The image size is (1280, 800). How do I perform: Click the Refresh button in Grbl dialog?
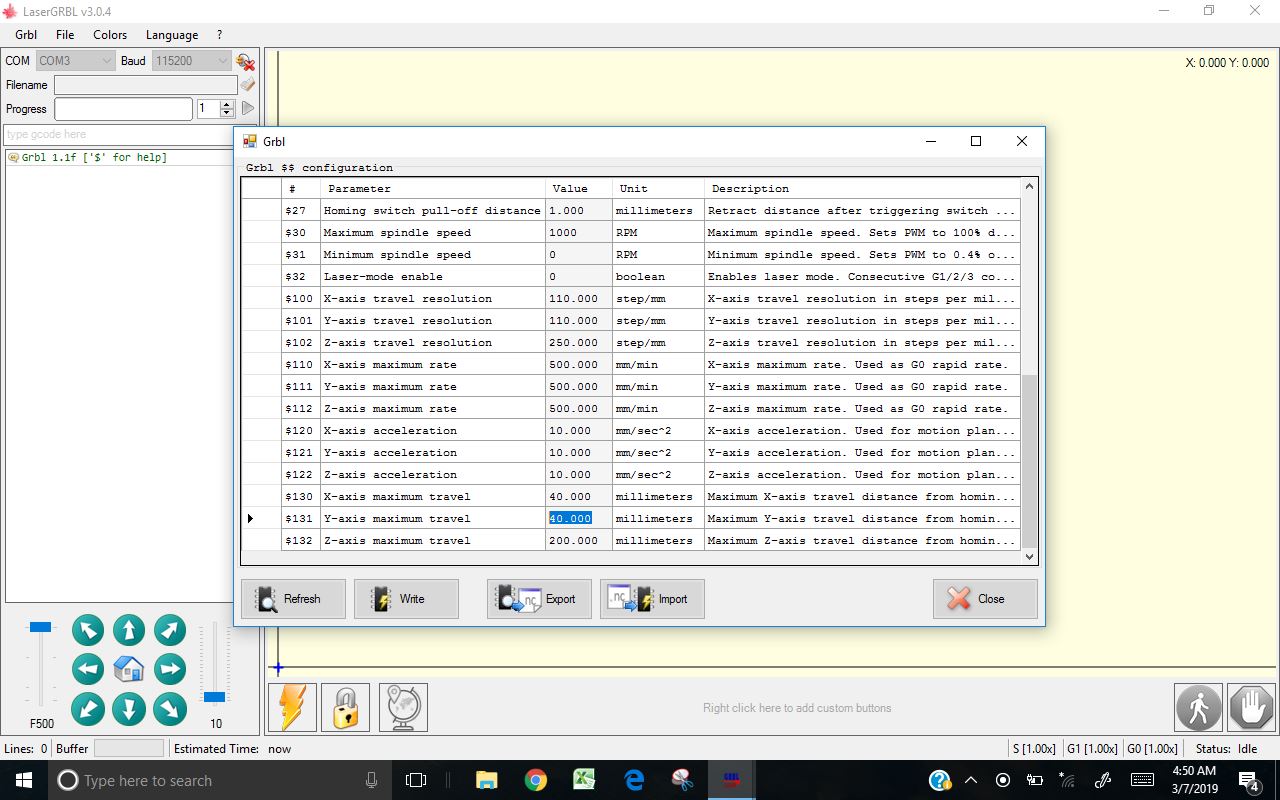click(293, 599)
